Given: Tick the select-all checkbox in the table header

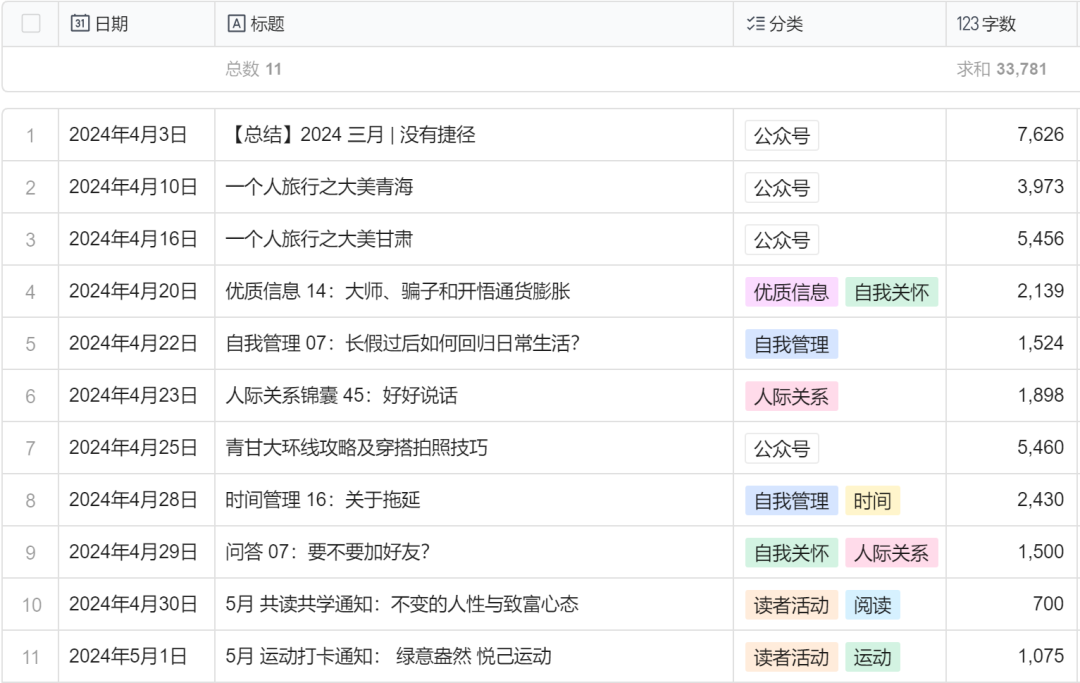Looking at the screenshot, I should [31, 23].
